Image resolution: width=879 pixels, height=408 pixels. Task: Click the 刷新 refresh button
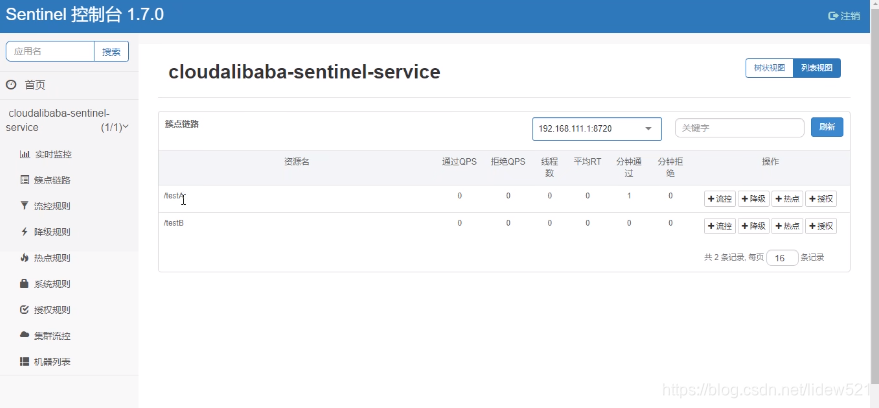tap(827, 127)
